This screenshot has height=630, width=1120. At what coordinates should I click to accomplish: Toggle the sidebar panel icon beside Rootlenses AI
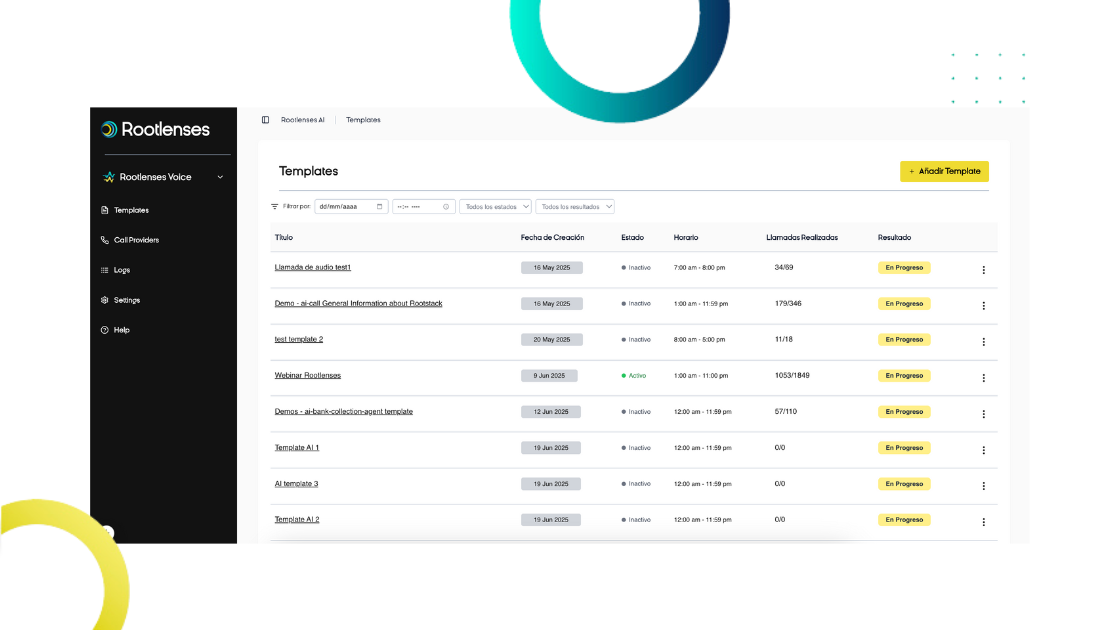click(265, 120)
